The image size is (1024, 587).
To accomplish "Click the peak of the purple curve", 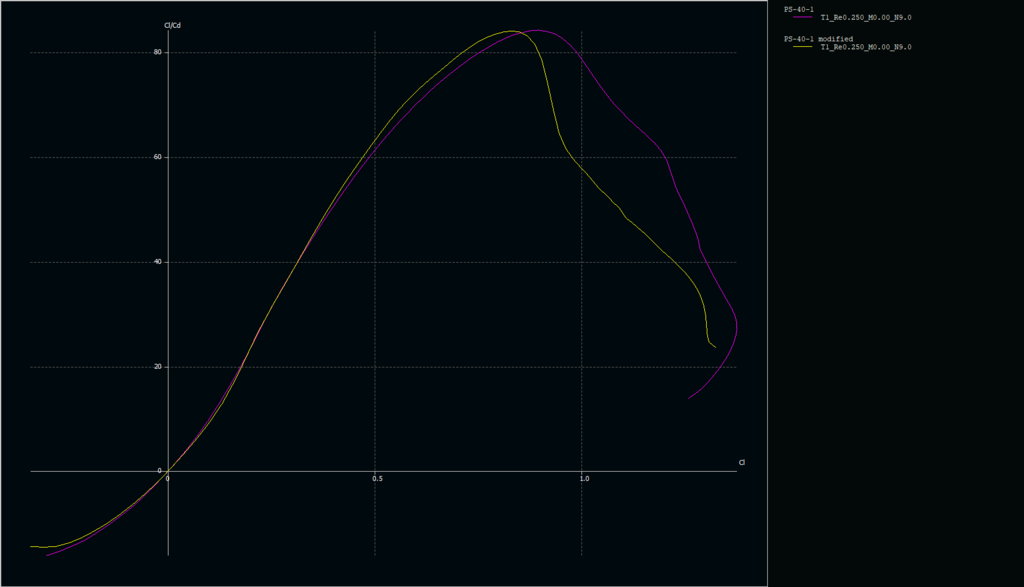I will pyautogui.click(x=537, y=30).
